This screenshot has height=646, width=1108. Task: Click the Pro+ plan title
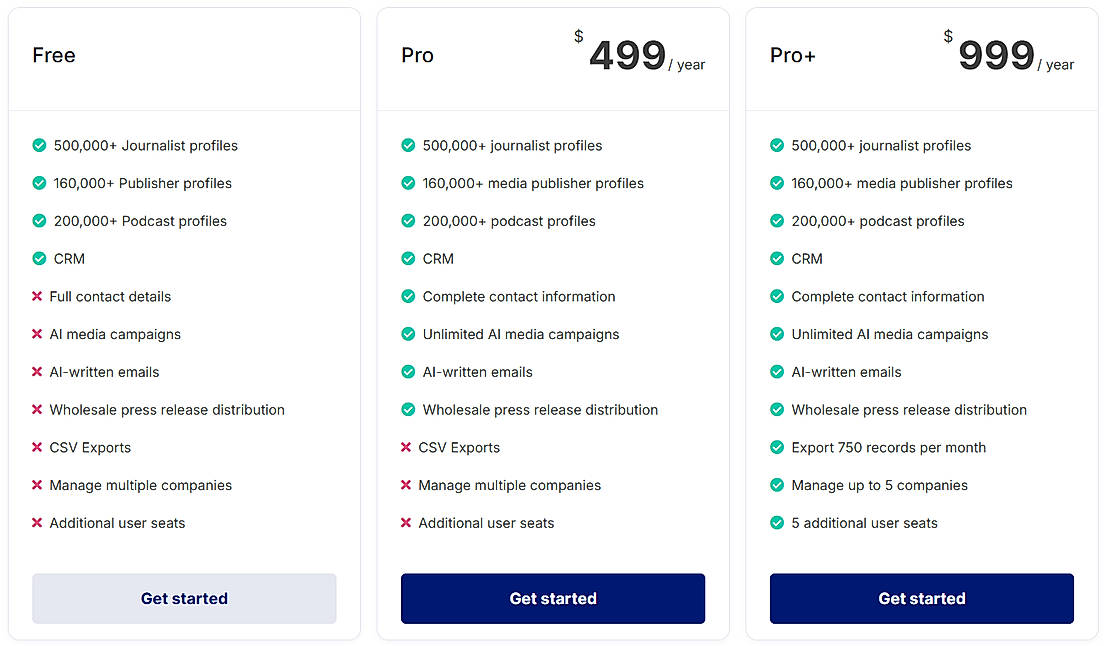tap(793, 56)
